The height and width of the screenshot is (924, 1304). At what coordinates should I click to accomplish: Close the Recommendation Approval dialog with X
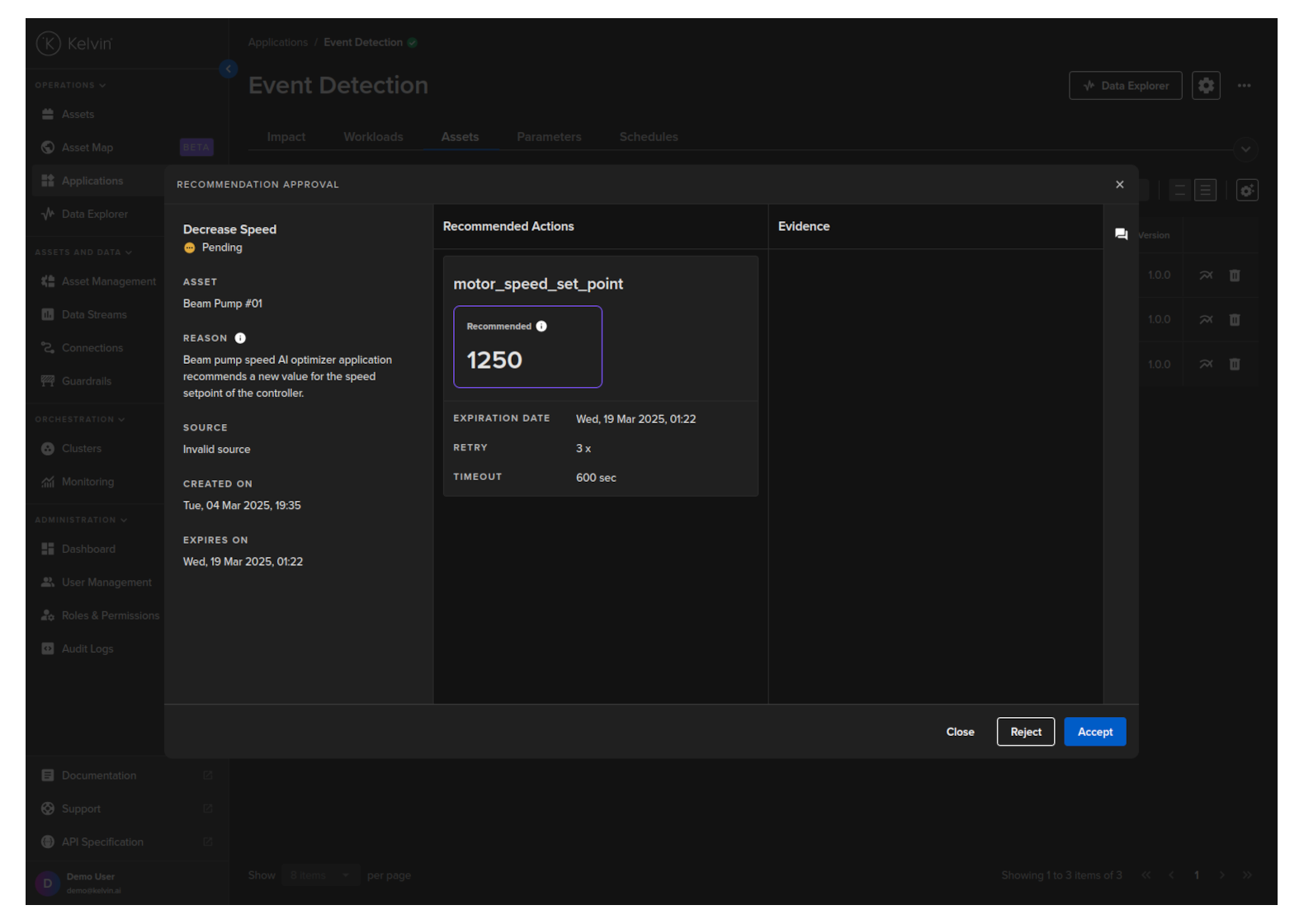point(1119,185)
